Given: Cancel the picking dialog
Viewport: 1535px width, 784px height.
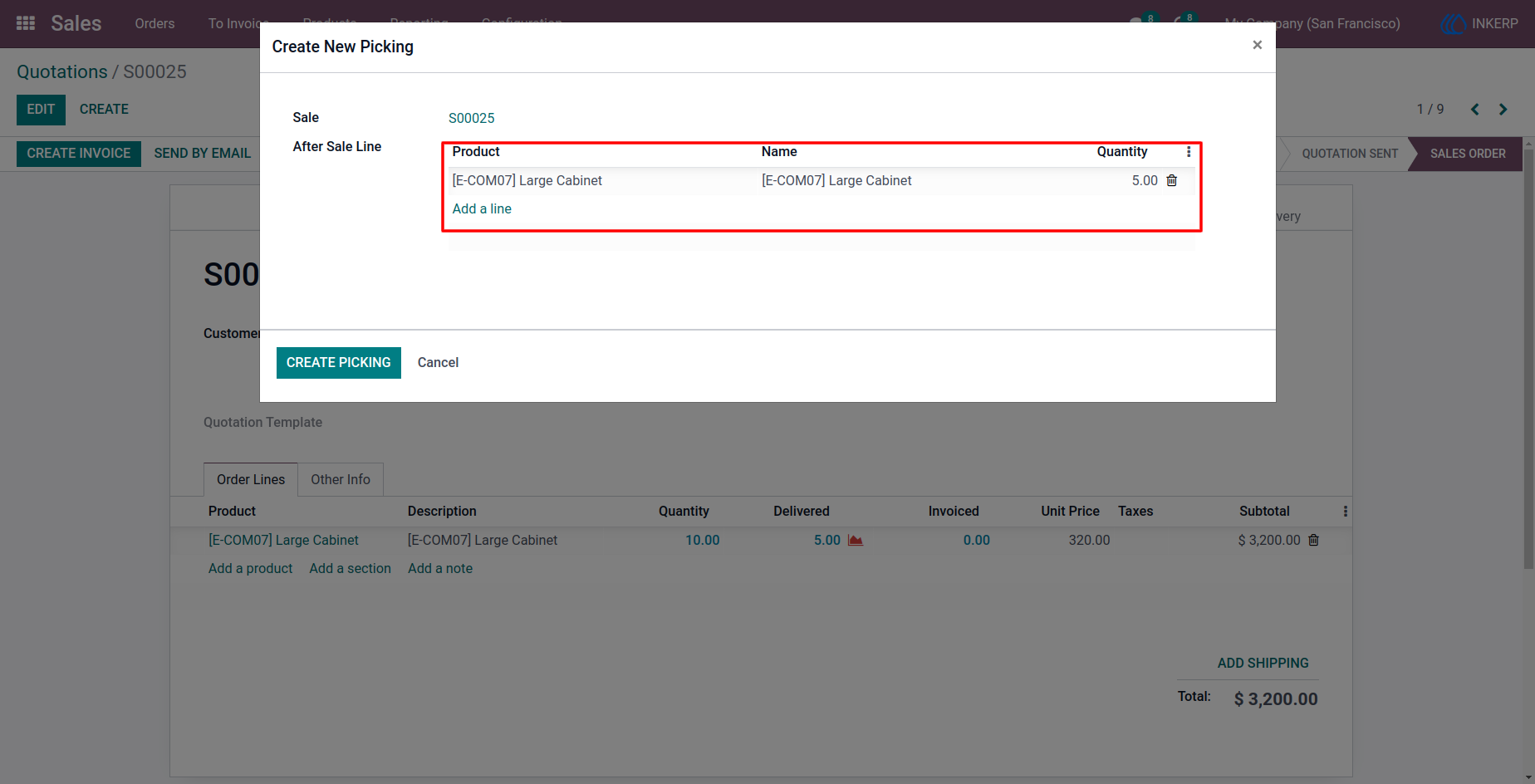Looking at the screenshot, I should [x=438, y=363].
